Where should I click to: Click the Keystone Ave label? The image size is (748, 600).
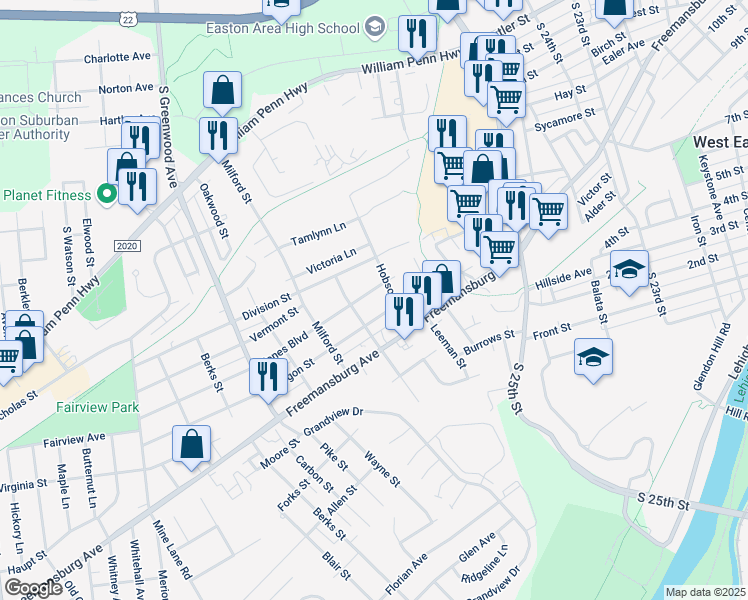pyautogui.click(x=711, y=187)
